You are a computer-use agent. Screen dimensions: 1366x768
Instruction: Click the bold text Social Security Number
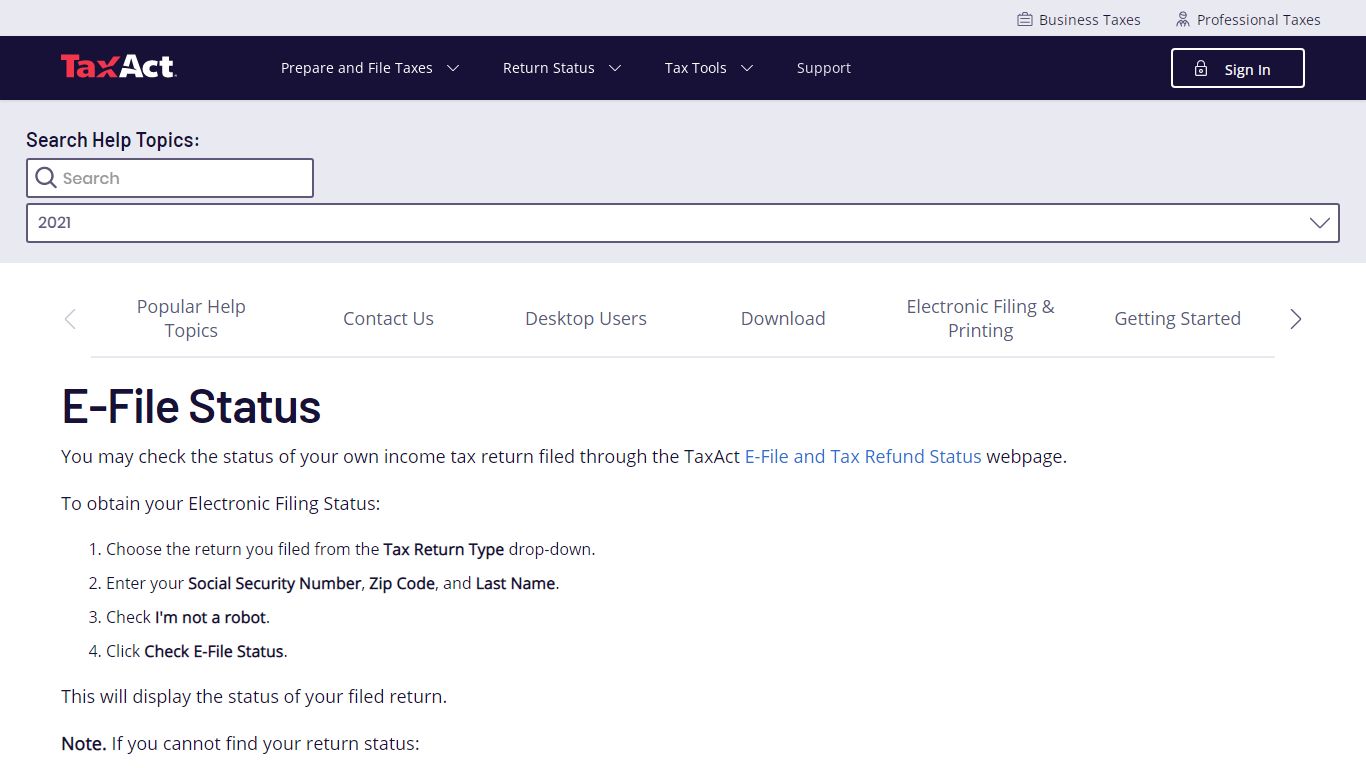pos(275,583)
